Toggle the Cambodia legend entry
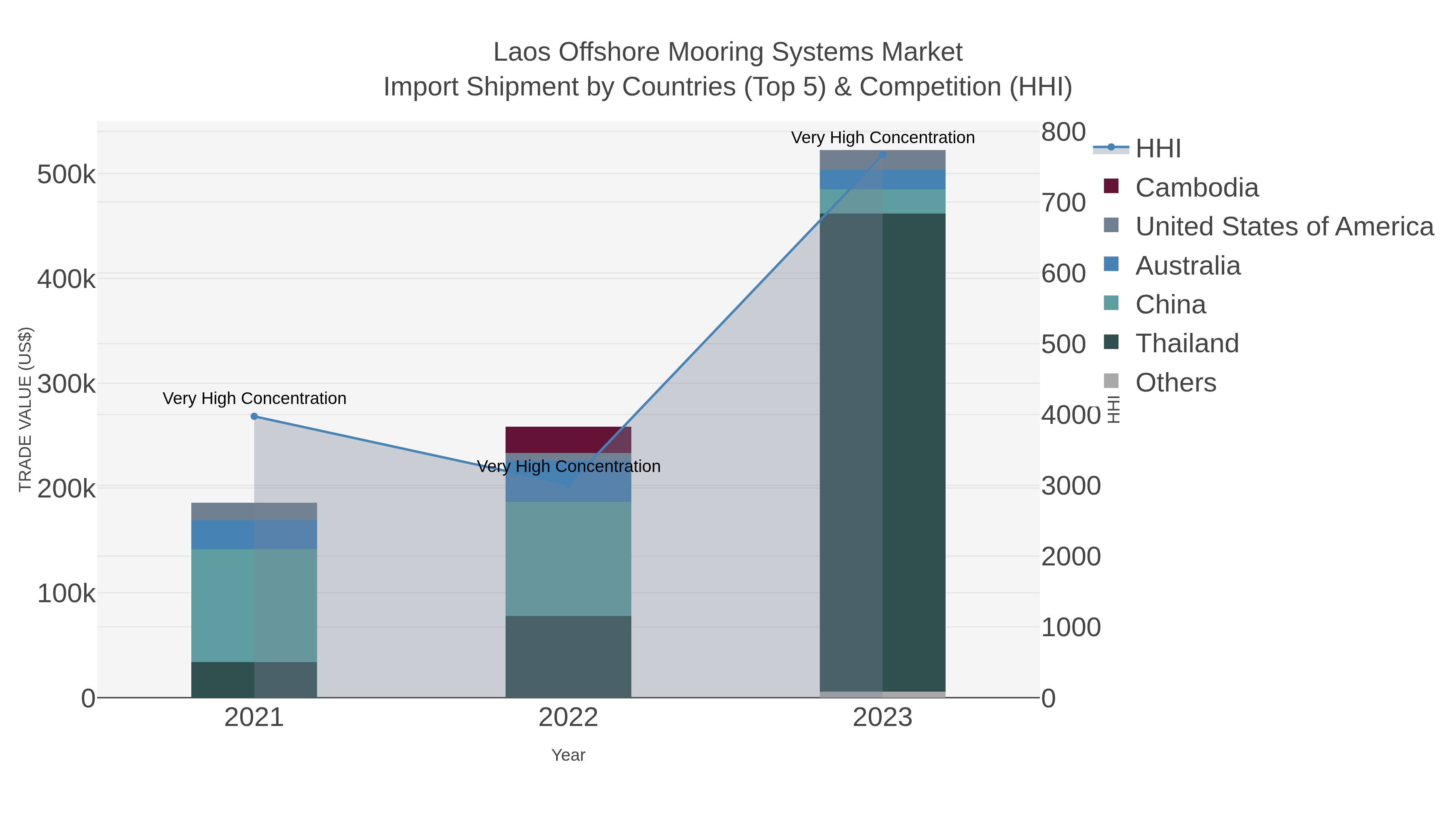This screenshot has width=1456, height=819. [x=1181, y=187]
